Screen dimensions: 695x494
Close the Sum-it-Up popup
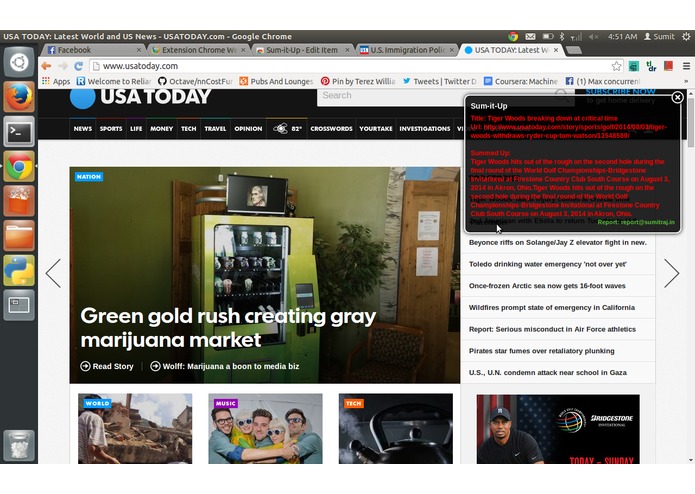[x=677, y=97]
